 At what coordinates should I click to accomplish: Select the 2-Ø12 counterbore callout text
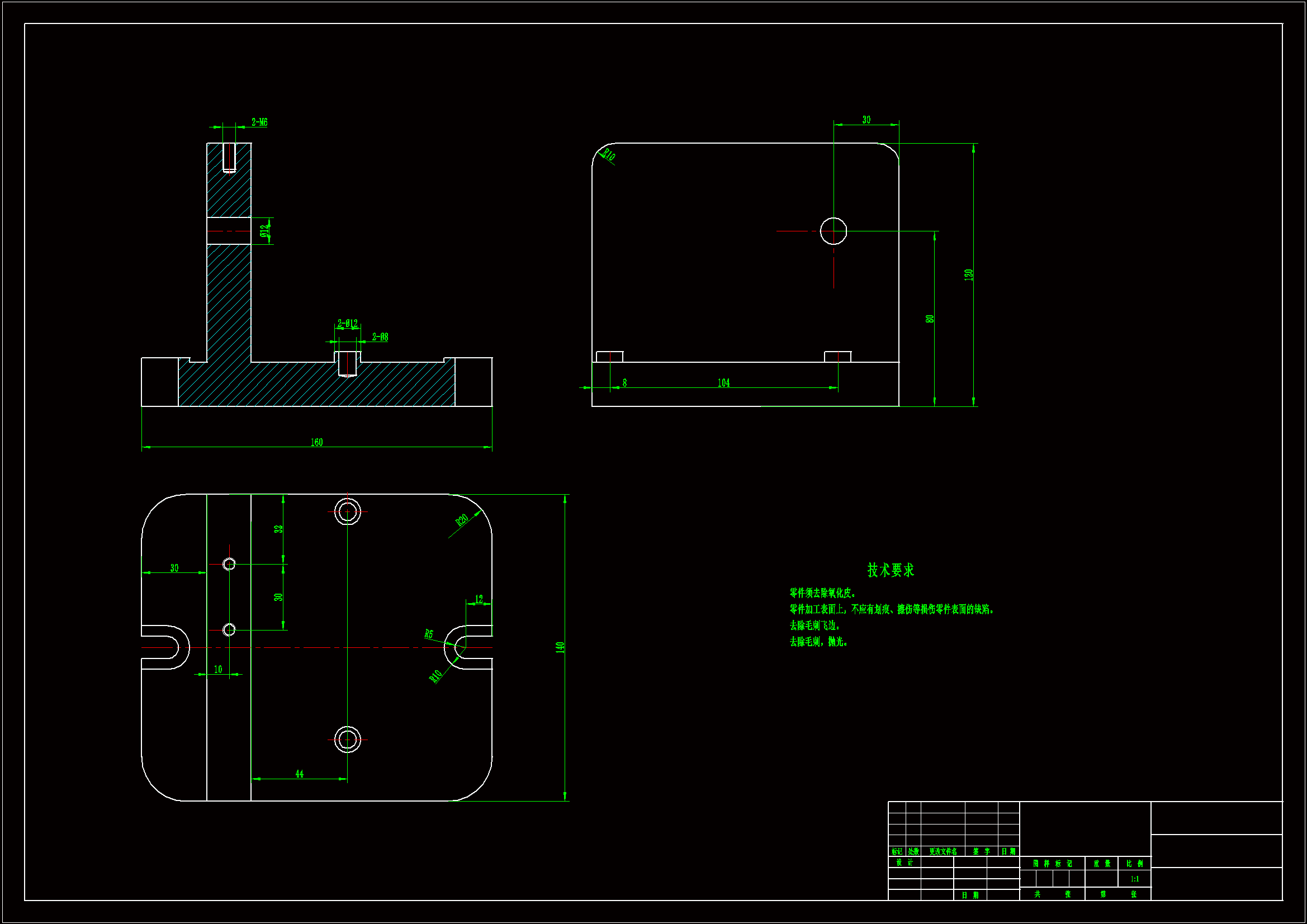[347, 323]
